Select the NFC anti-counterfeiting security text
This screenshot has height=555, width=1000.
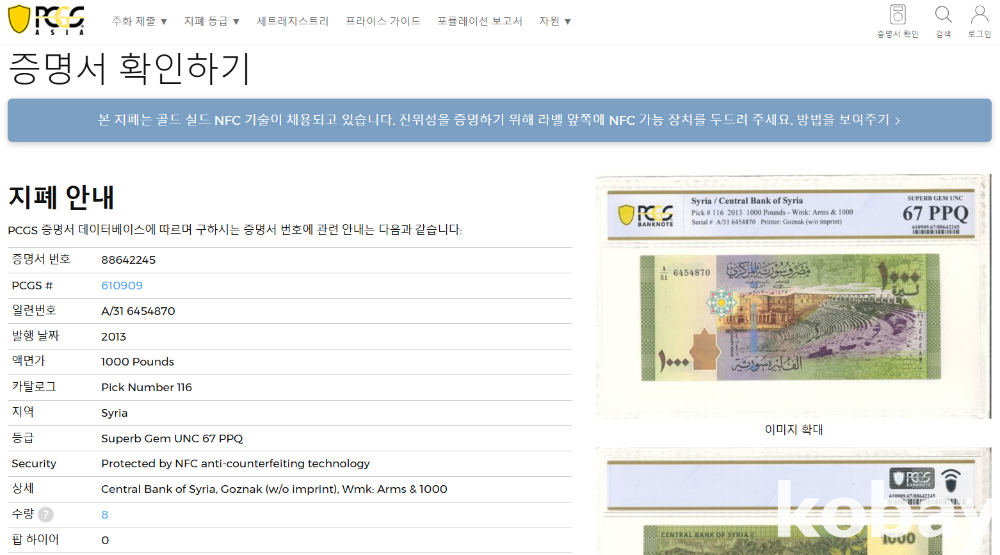235,464
